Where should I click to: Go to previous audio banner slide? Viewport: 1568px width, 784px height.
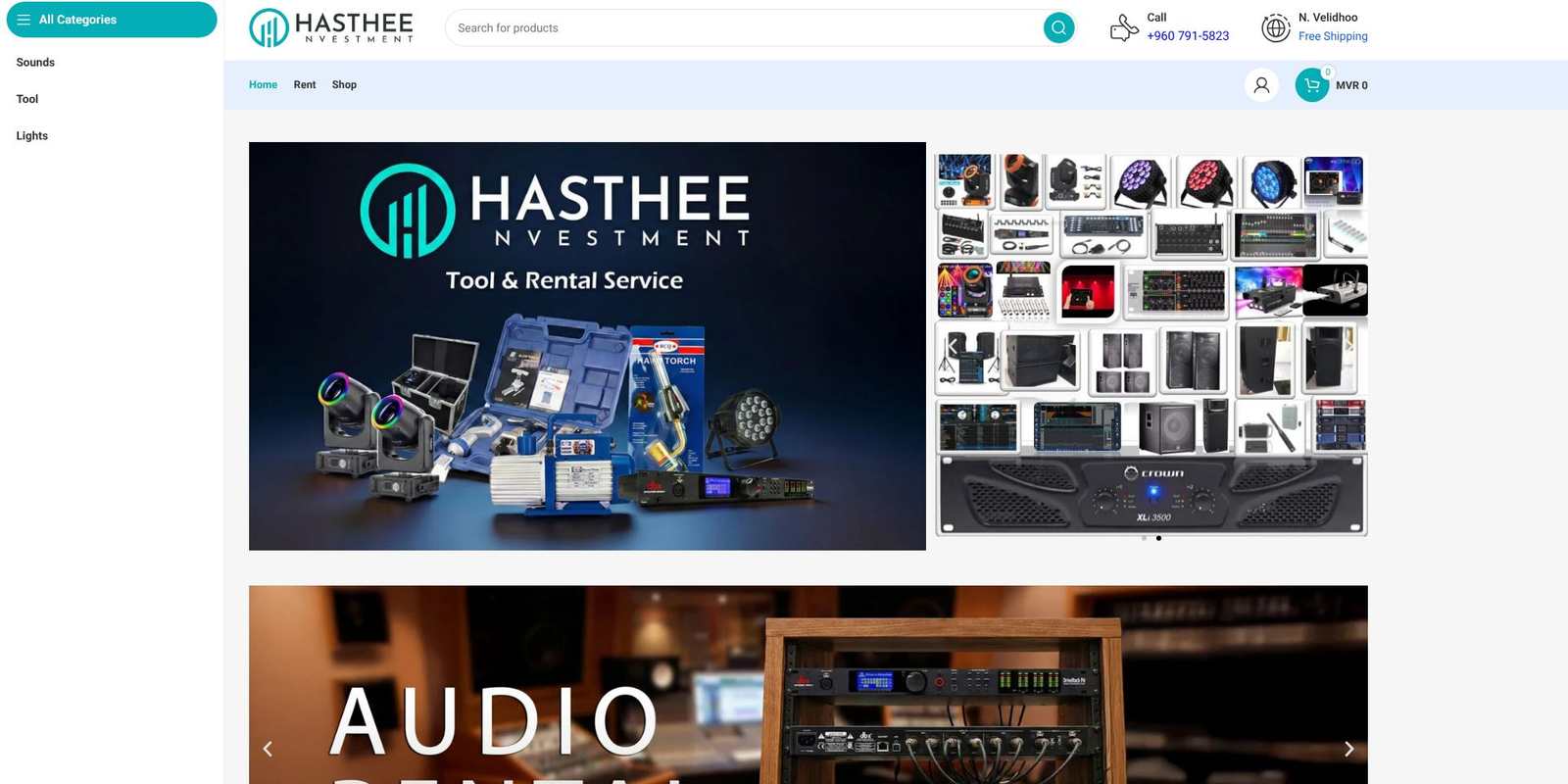[x=268, y=749]
